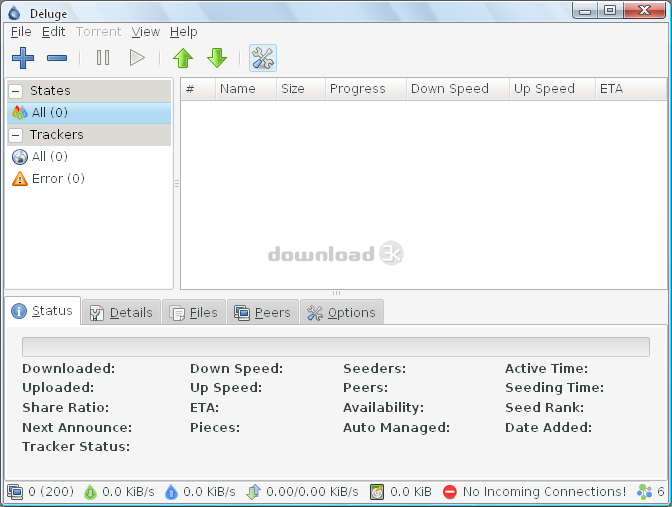The image size is (672, 507).
Task: Click the free disk space icon
Action: pyautogui.click(x=377, y=492)
